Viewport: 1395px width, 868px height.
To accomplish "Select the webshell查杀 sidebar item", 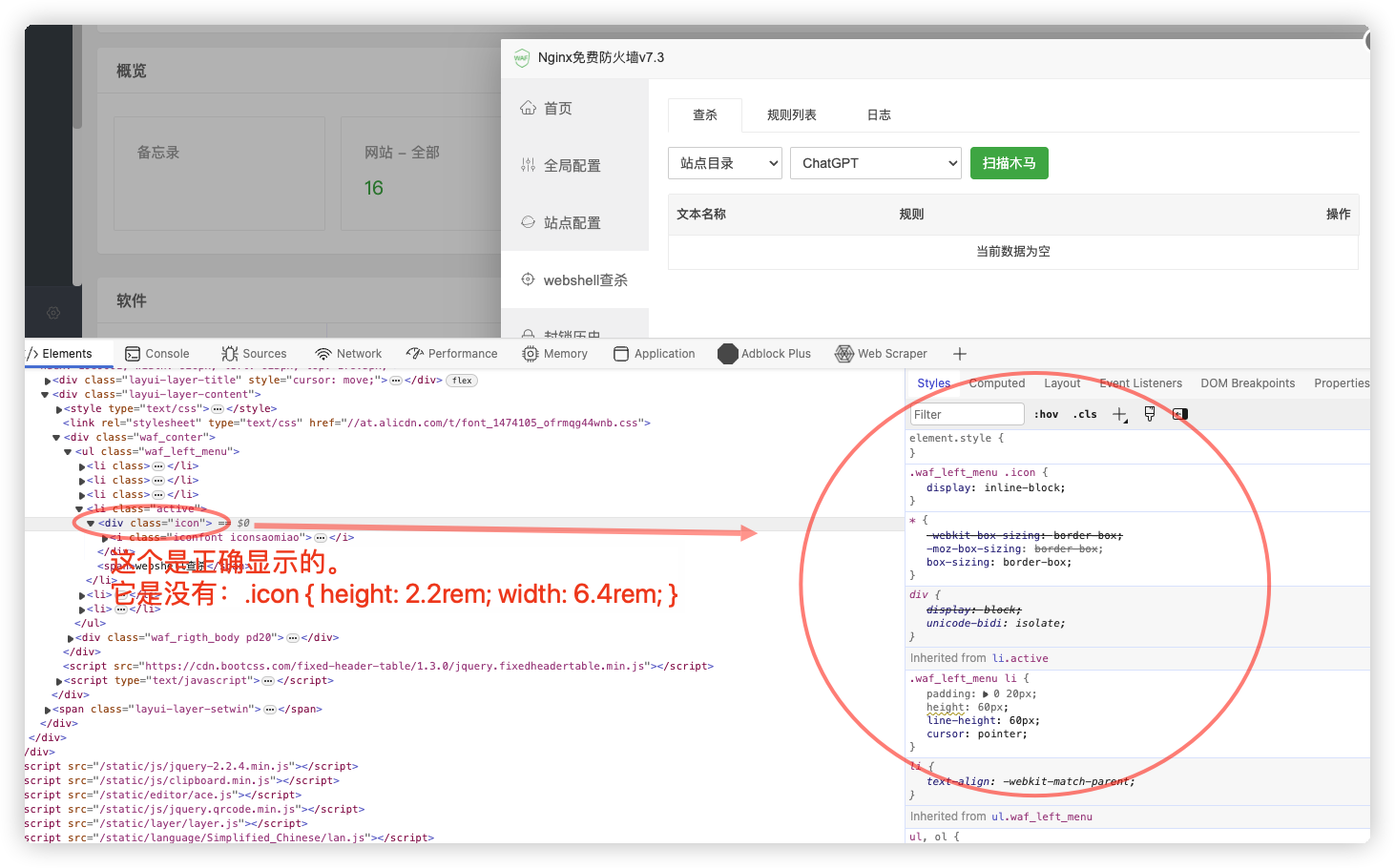I will pyautogui.click(x=574, y=279).
